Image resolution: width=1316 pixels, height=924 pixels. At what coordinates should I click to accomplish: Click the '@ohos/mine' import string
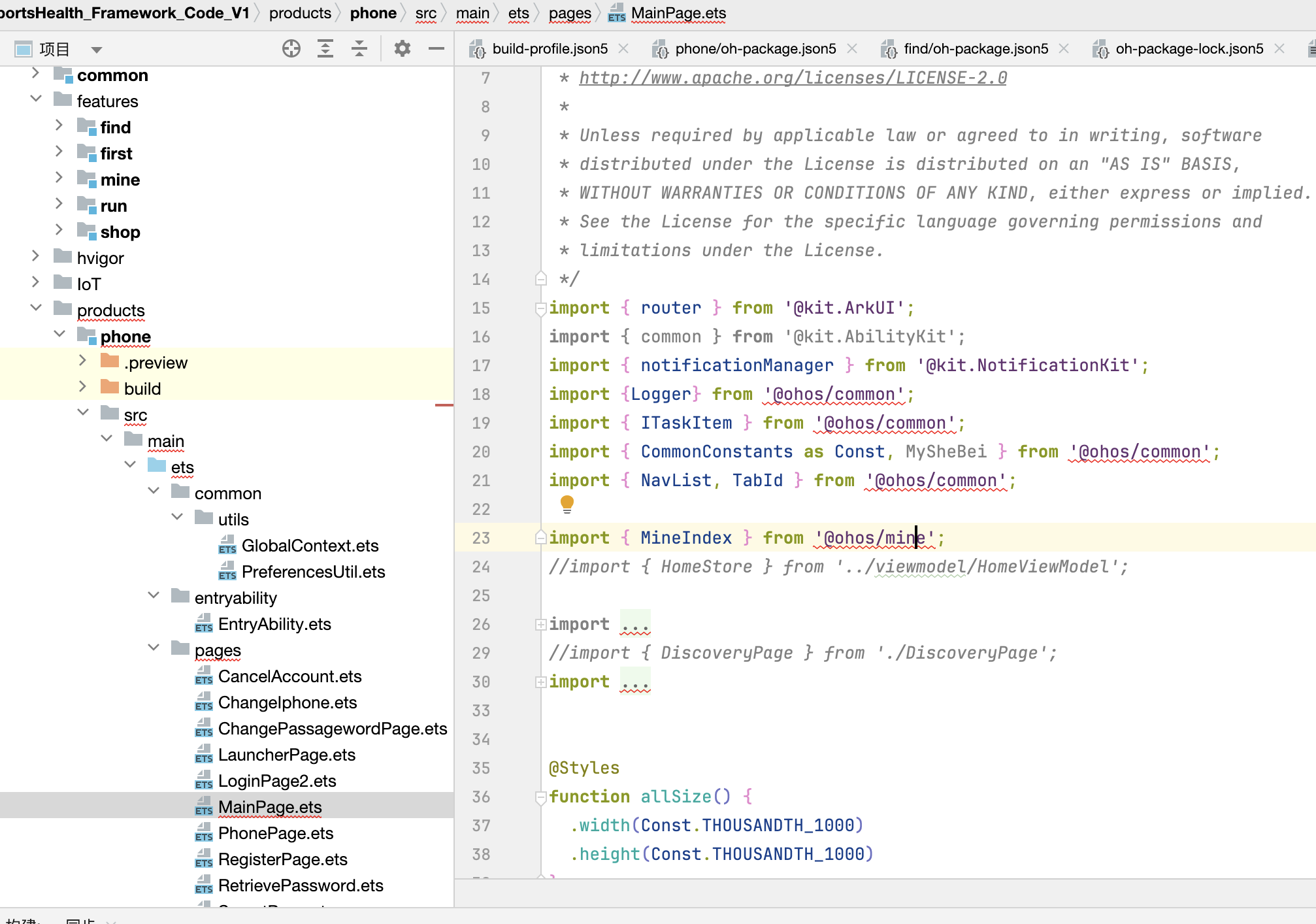(x=875, y=538)
